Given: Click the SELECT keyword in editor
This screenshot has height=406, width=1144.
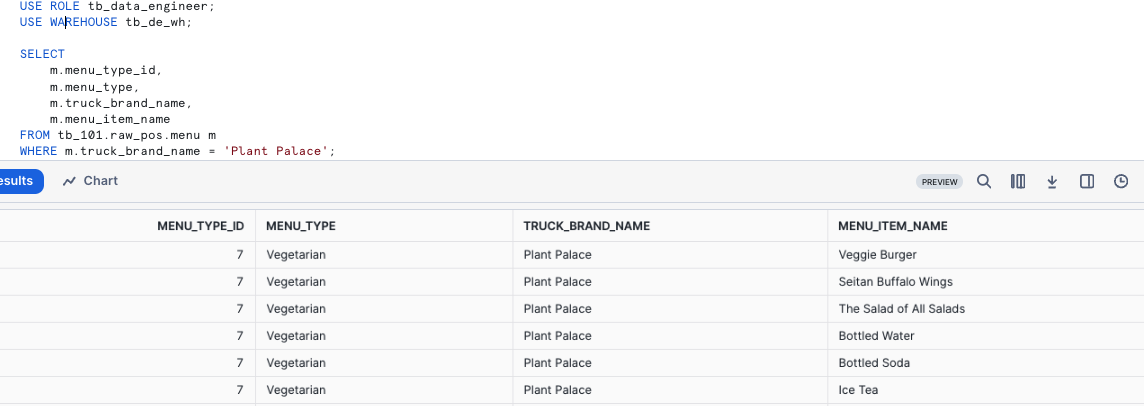Looking at the screenshot, I should tap(42, 54).
